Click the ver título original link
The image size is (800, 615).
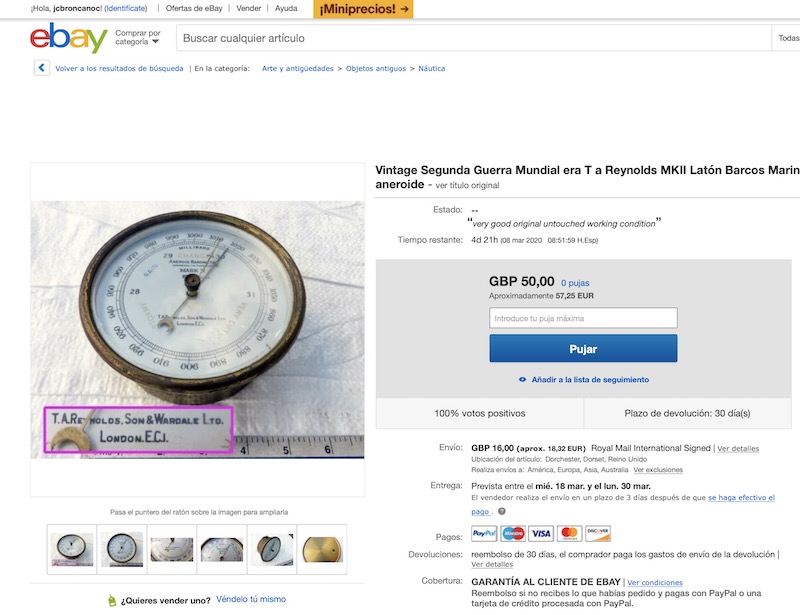[467, 185]
